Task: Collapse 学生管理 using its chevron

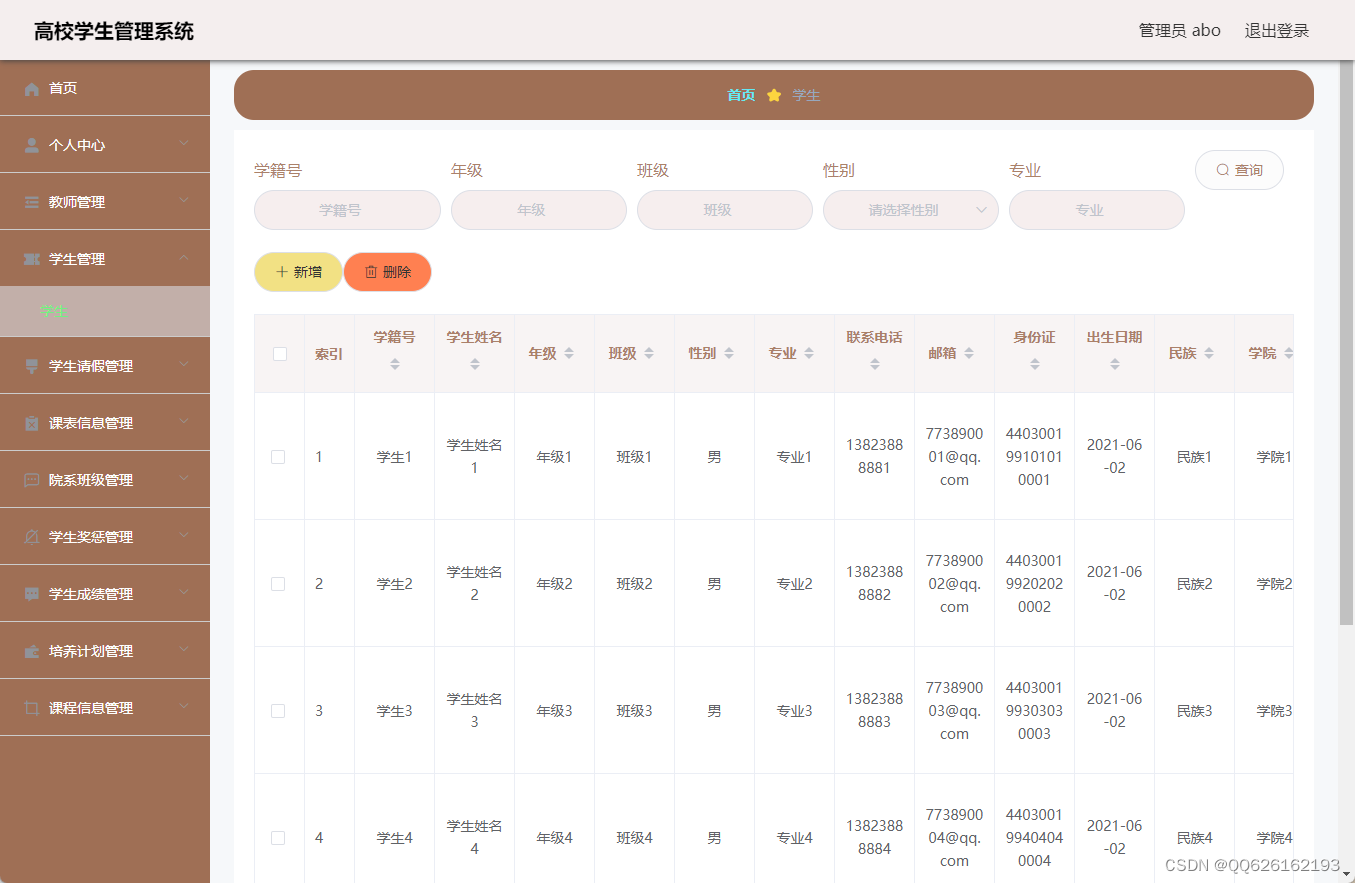Action: [x=184, y=258]
